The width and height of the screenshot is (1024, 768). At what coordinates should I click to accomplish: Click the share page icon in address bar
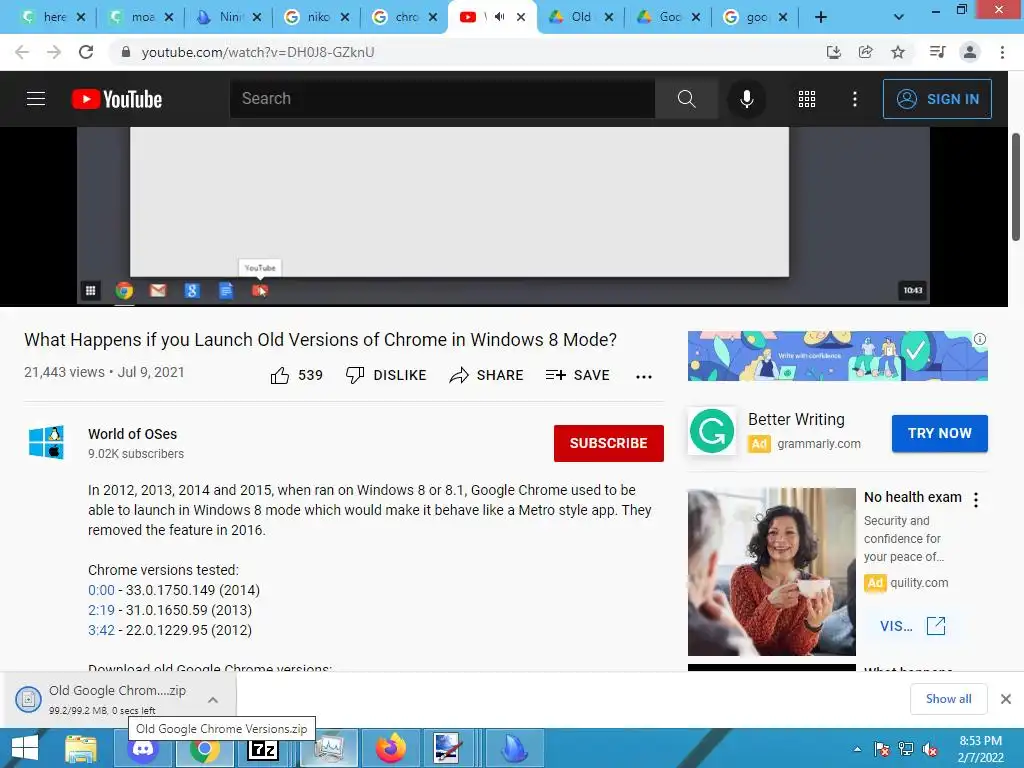click(865, 52)
